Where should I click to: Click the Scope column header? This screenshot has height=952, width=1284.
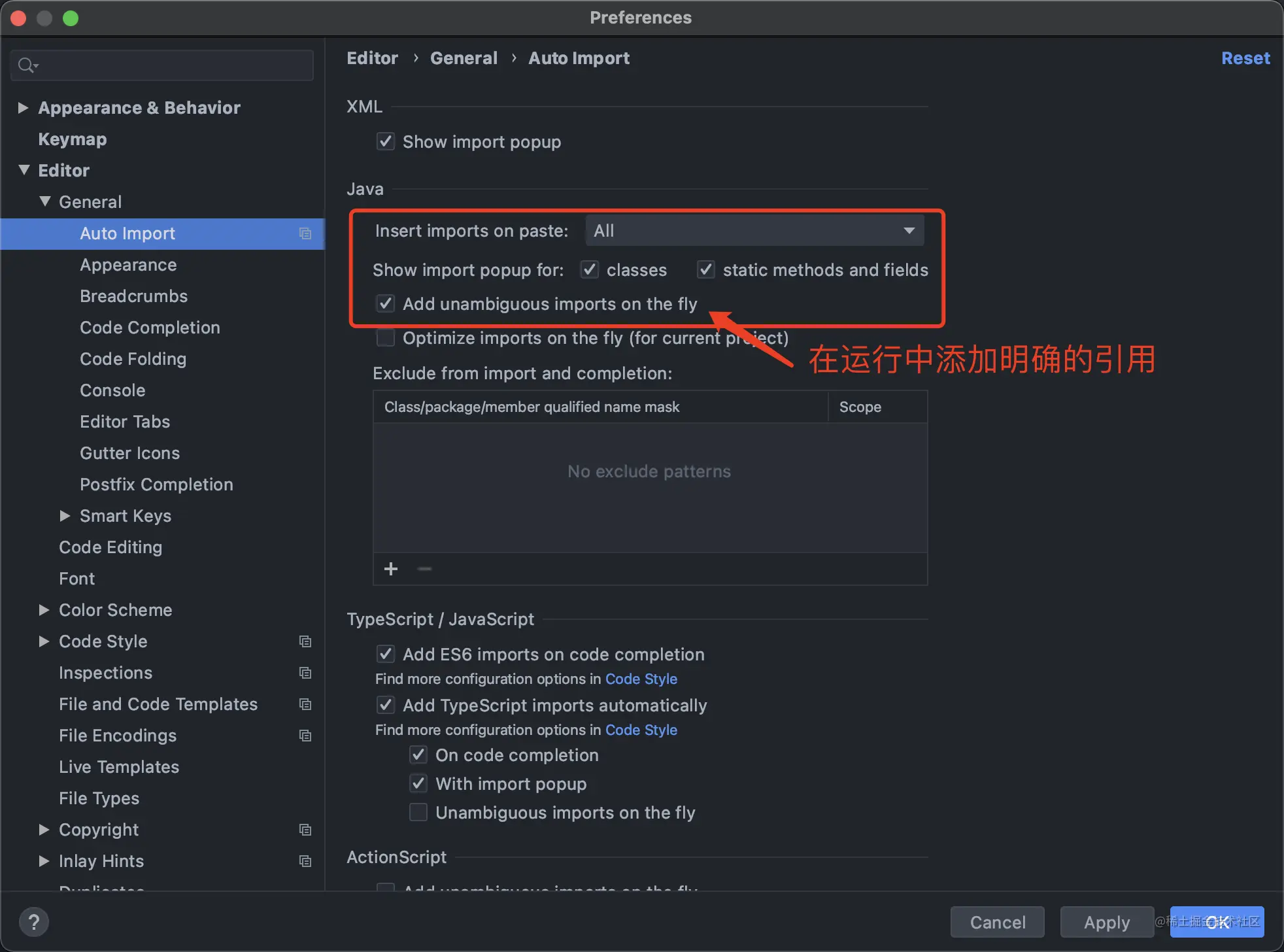click(x=877, y=407)
